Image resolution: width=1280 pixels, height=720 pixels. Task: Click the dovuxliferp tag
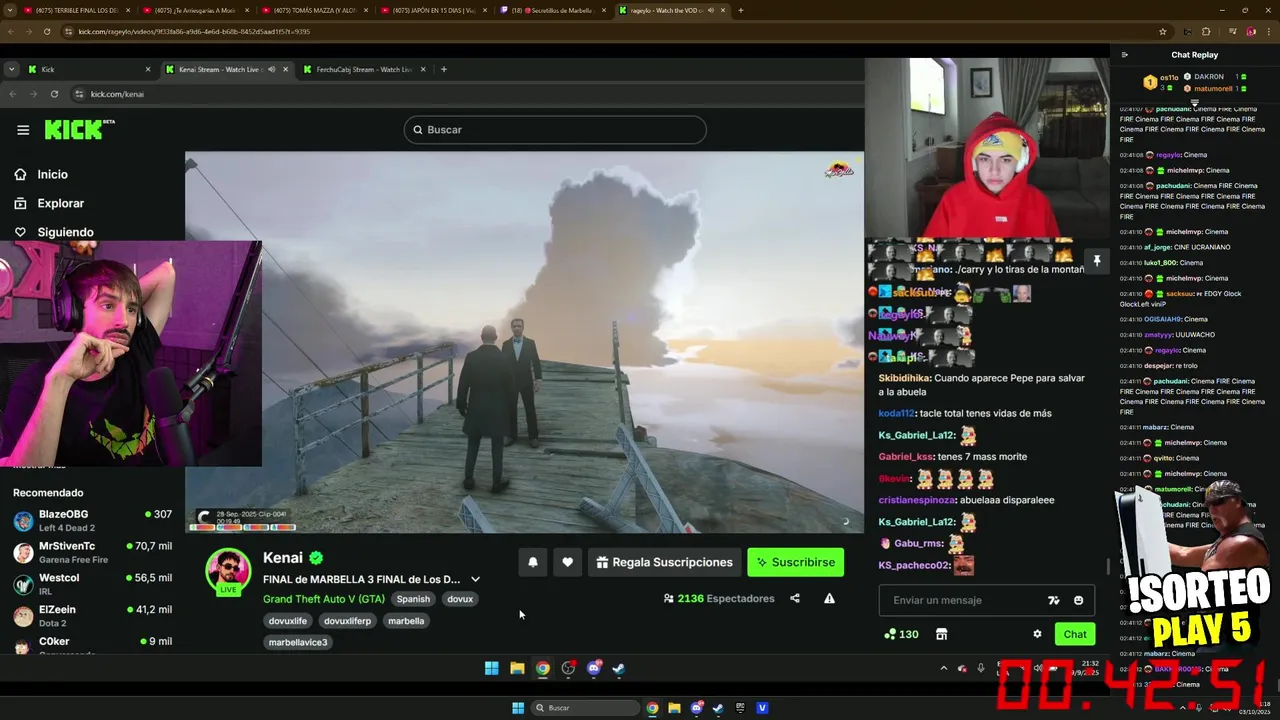tap(348, 621)
